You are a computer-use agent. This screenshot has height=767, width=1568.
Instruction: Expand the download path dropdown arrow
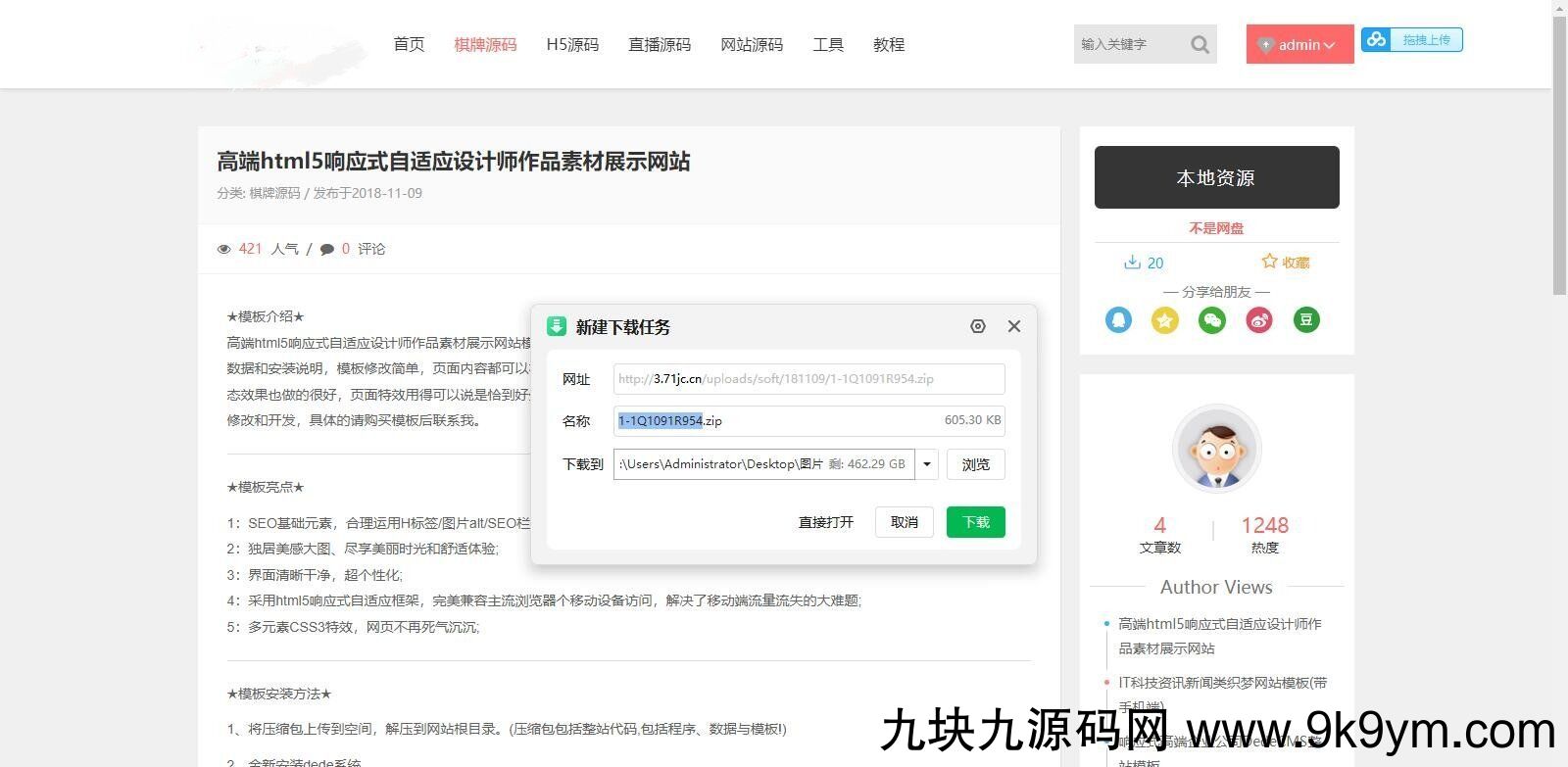click(x=927, y=464)
